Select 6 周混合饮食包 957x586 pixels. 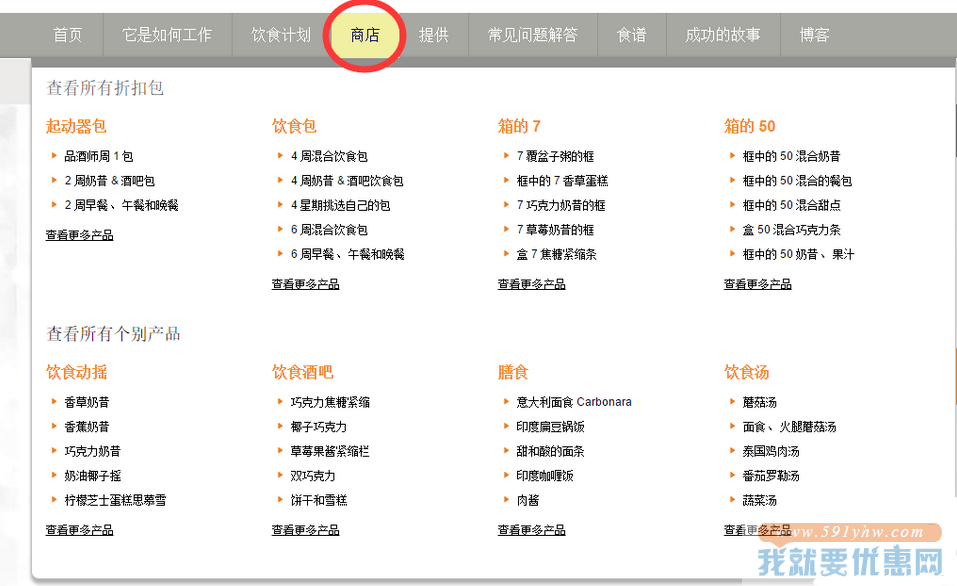(329, 230)
